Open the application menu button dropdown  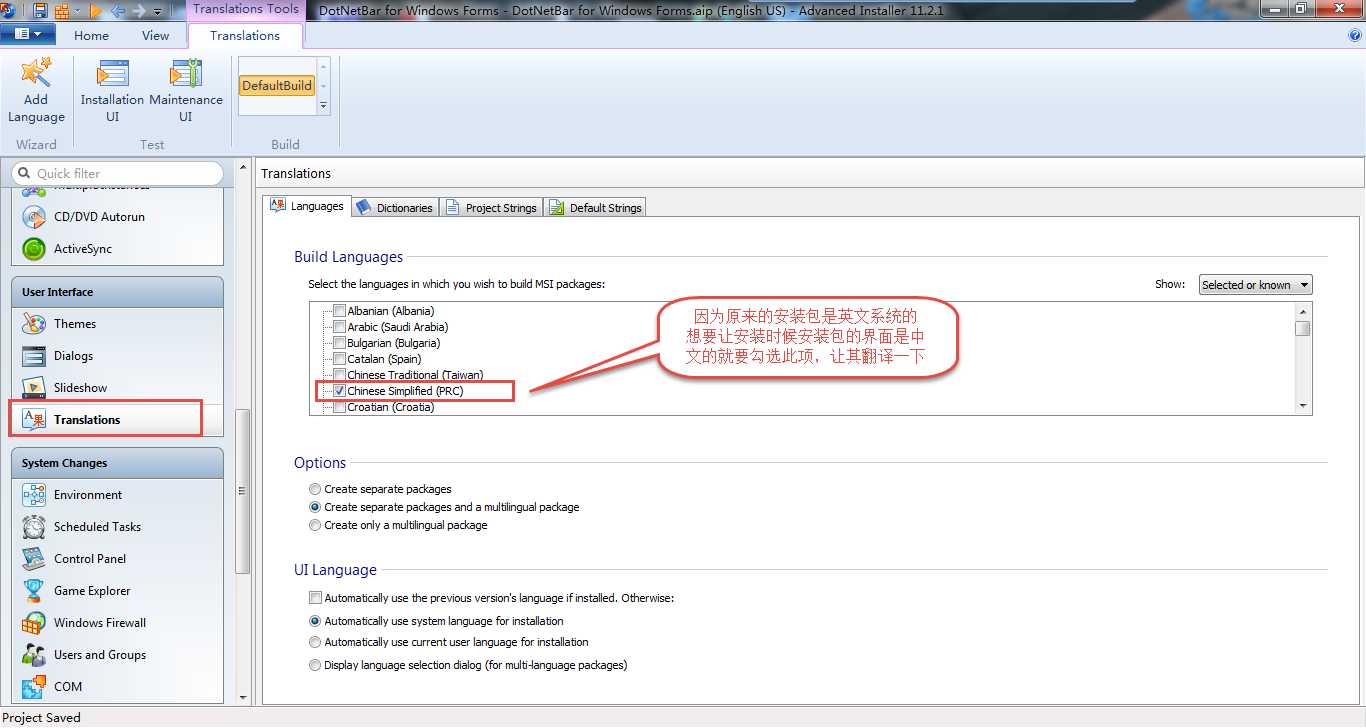[x=28, y=35]
